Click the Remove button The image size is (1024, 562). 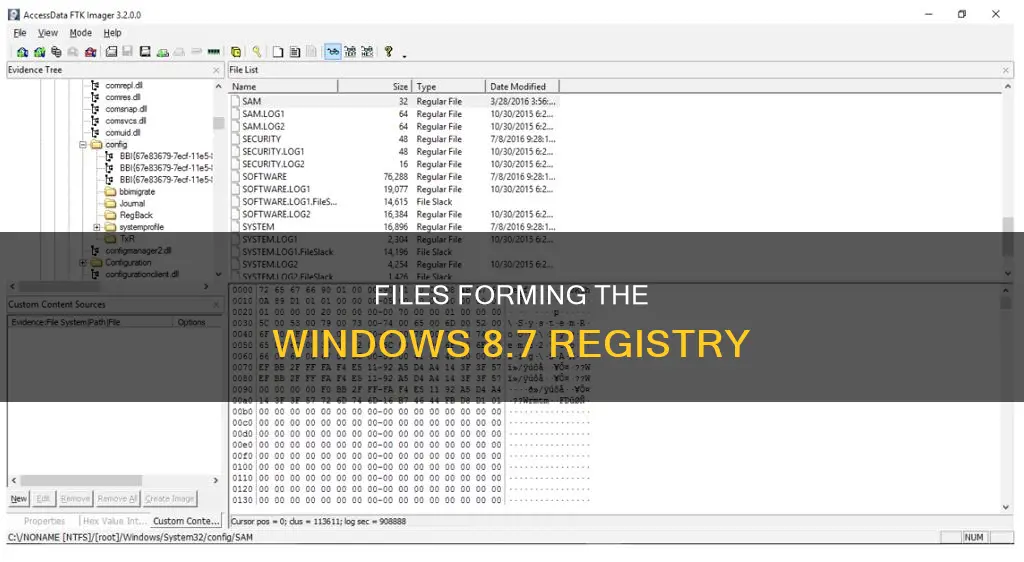point(75,499)
